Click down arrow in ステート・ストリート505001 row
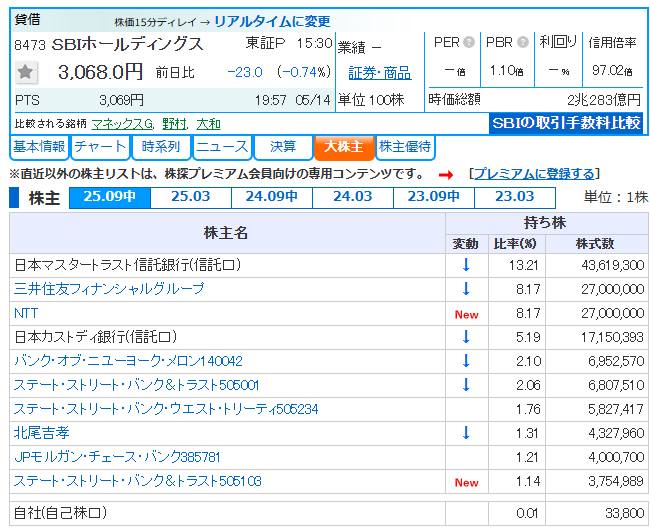 466,385
